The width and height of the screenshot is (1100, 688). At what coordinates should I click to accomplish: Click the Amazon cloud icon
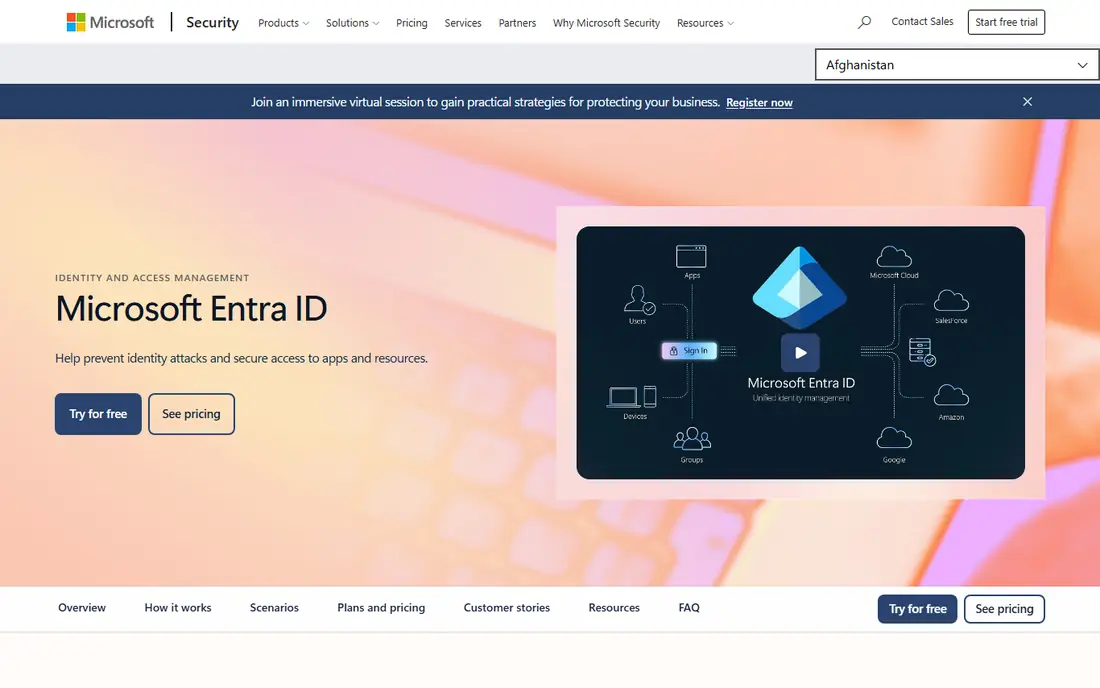point(951,396)
